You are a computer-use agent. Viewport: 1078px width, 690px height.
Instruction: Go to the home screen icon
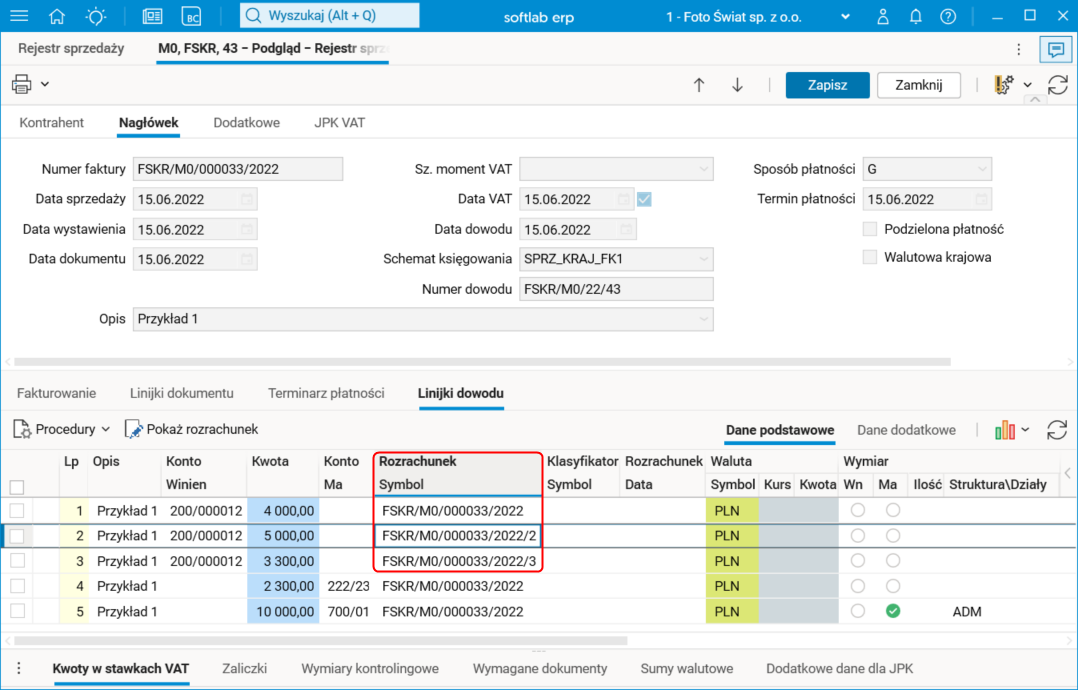point(57,16)
